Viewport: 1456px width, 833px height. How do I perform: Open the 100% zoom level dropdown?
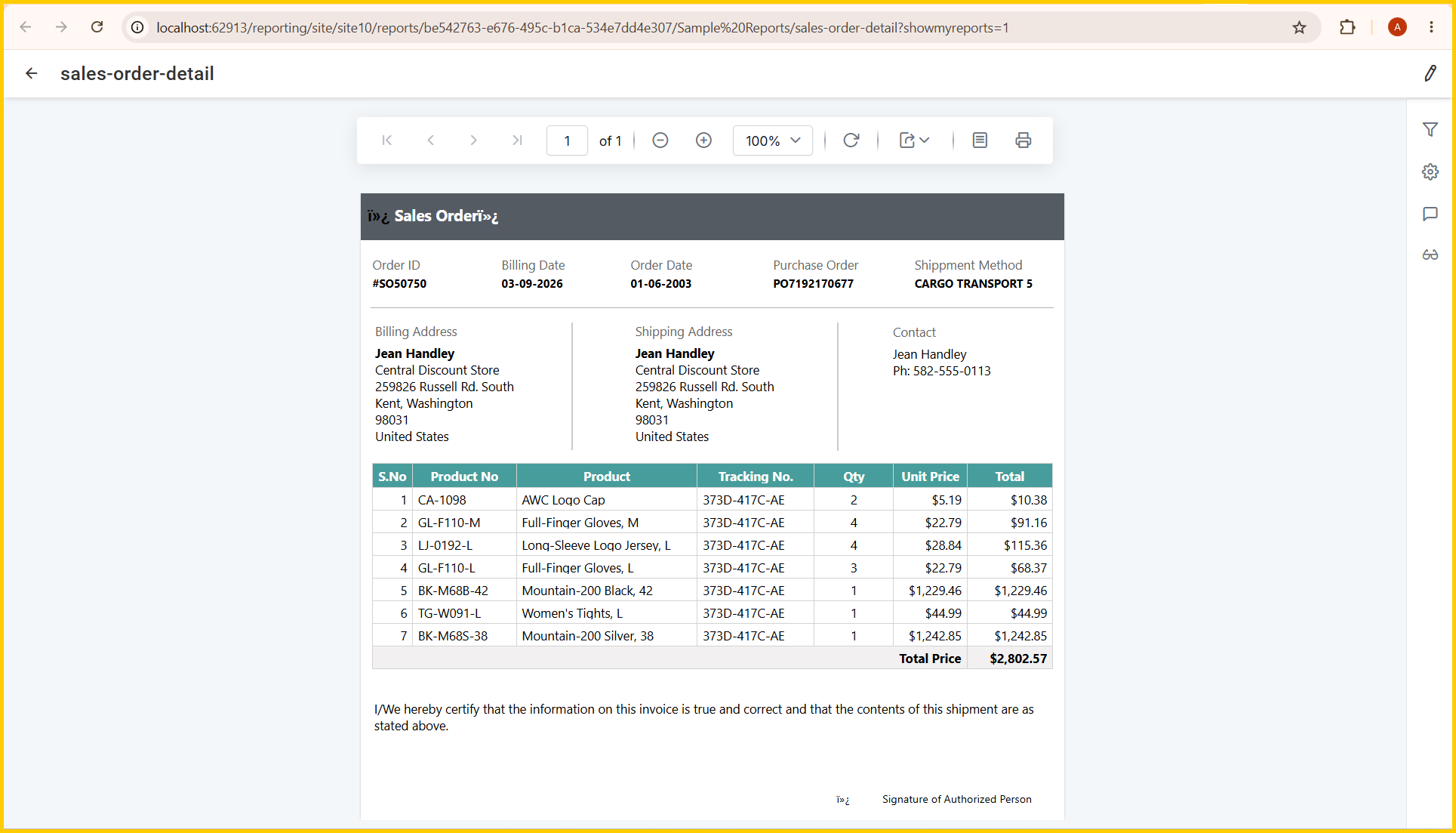[772, 140]
